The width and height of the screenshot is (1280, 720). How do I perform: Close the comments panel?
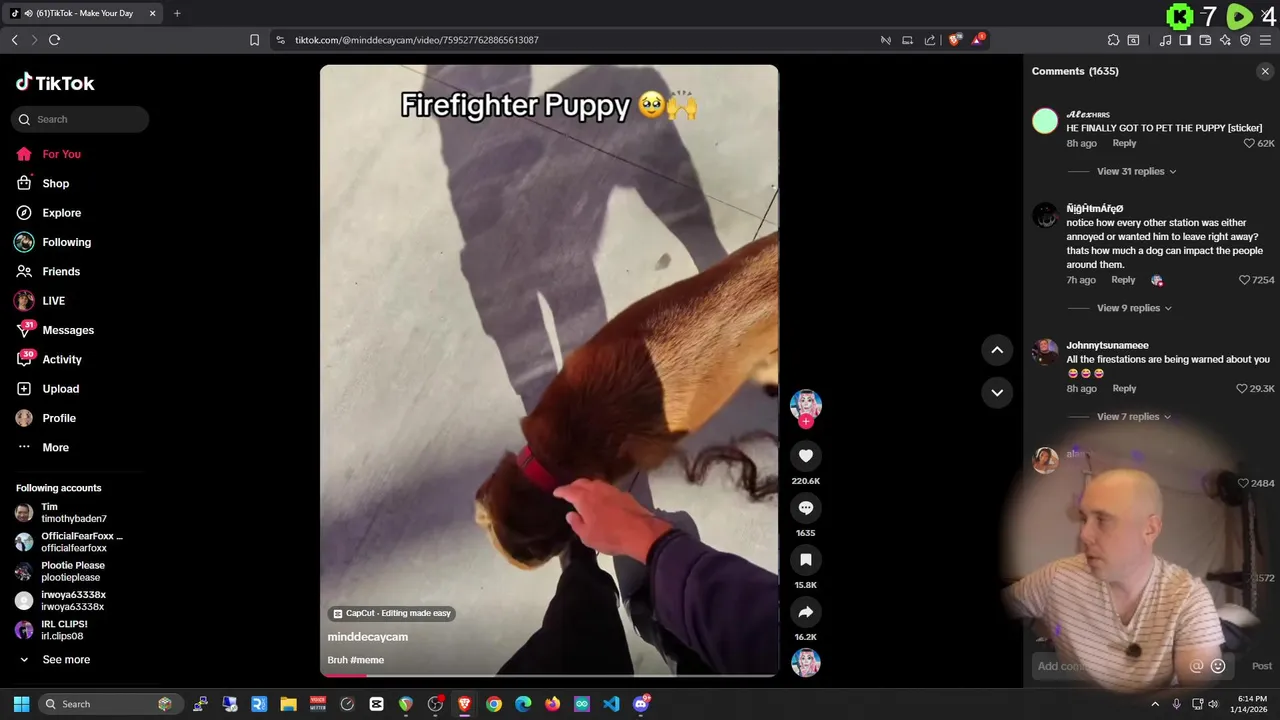1265,71
